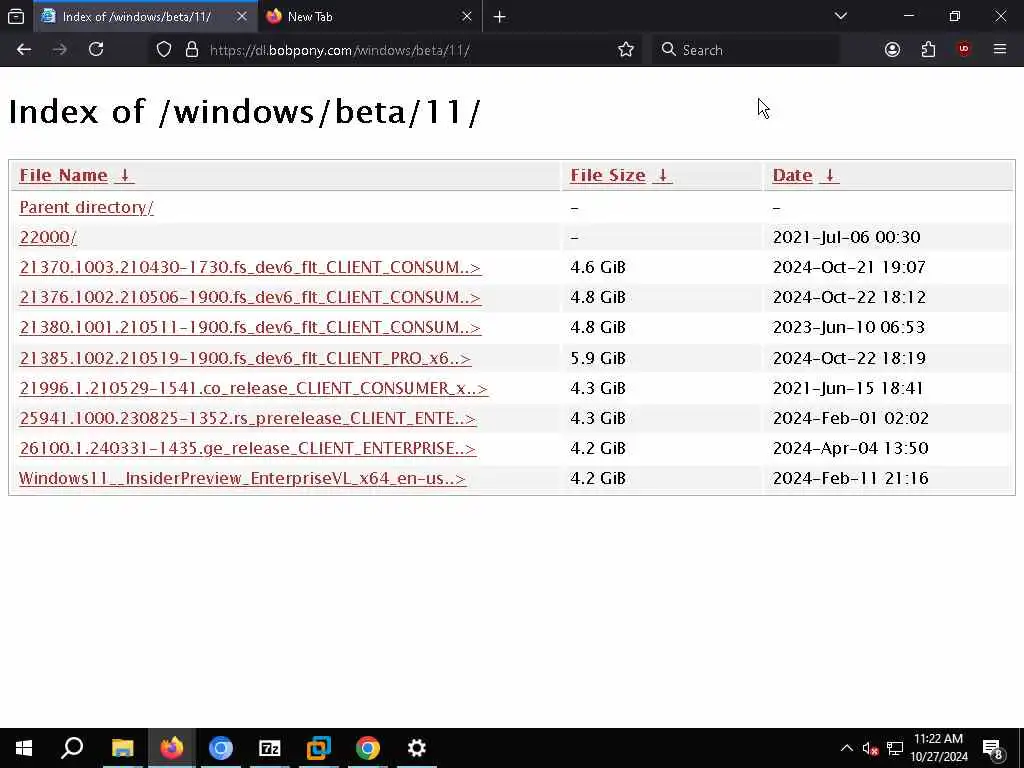Download the 26100.1 ge_release file

[248, 448]
